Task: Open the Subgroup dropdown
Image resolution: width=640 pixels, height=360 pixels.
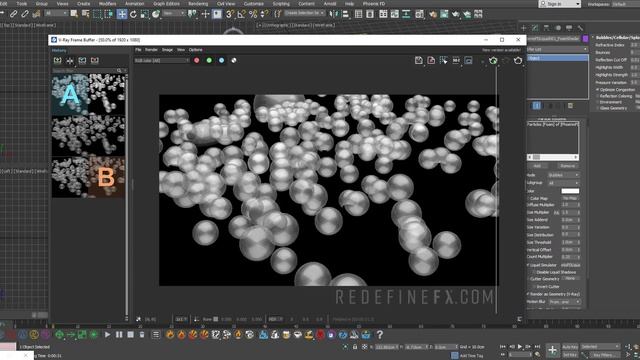Action: click(x=563, y=183)
